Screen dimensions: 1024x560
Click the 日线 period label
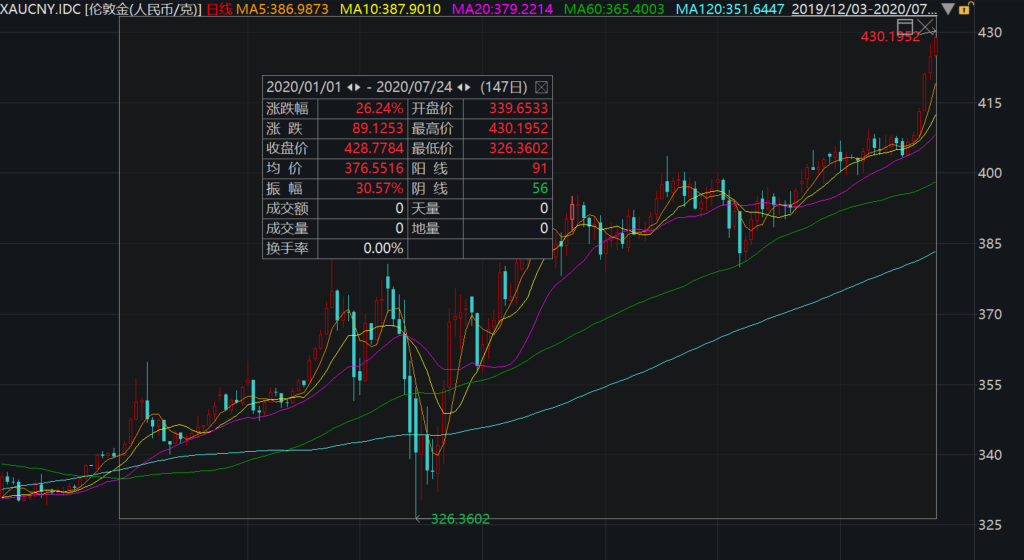click(x=219, y=9)
